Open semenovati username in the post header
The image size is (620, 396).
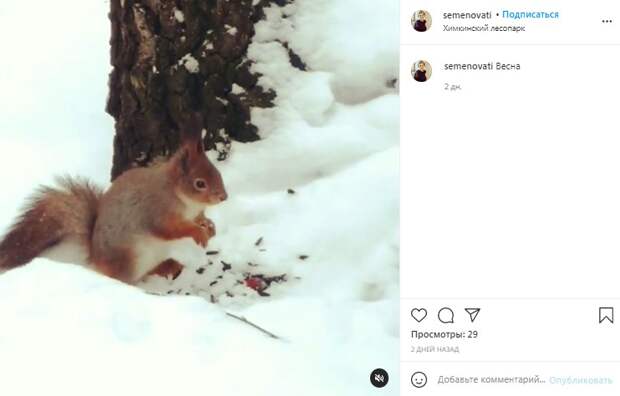coord(467,15)
